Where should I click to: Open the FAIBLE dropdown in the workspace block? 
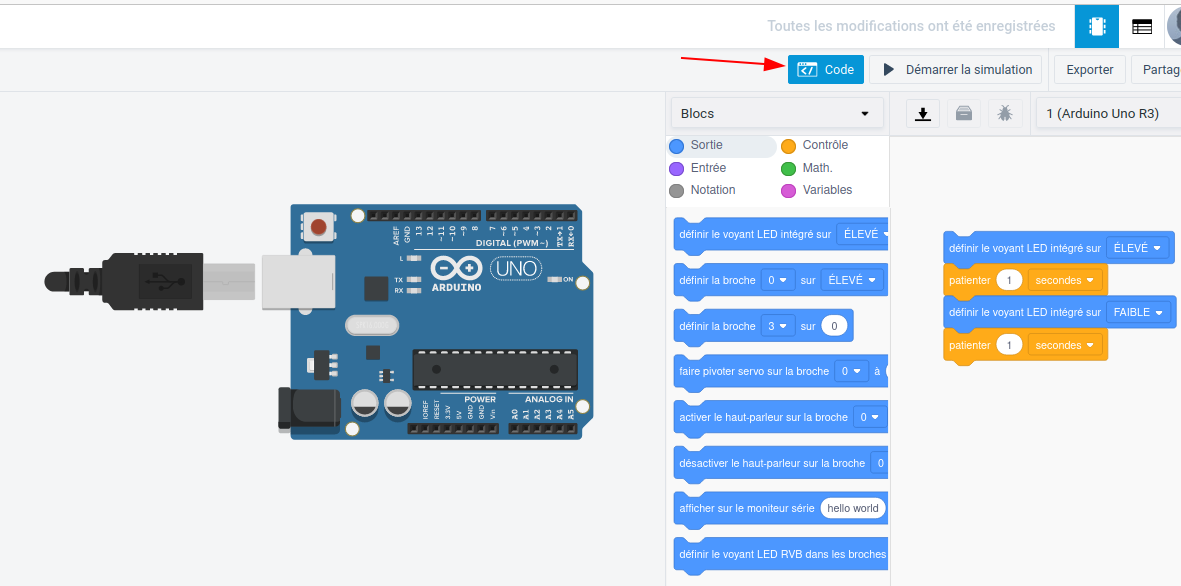(1137, 312)
